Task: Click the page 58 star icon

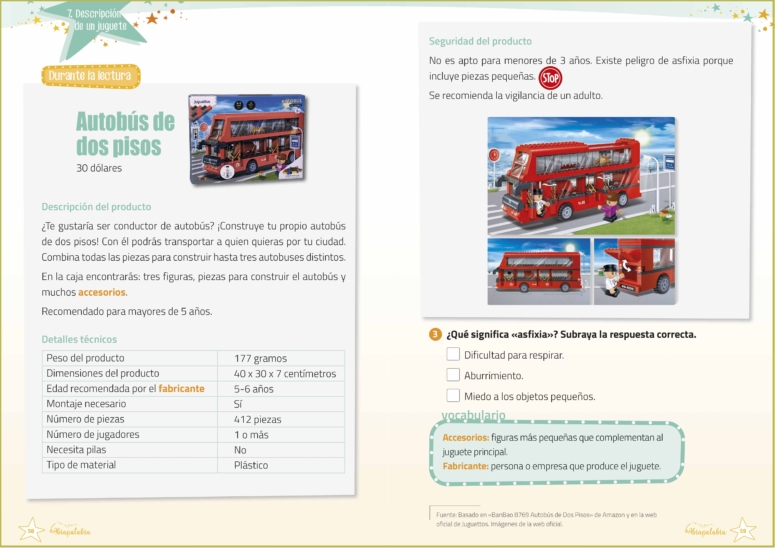Action: point(31,530)
